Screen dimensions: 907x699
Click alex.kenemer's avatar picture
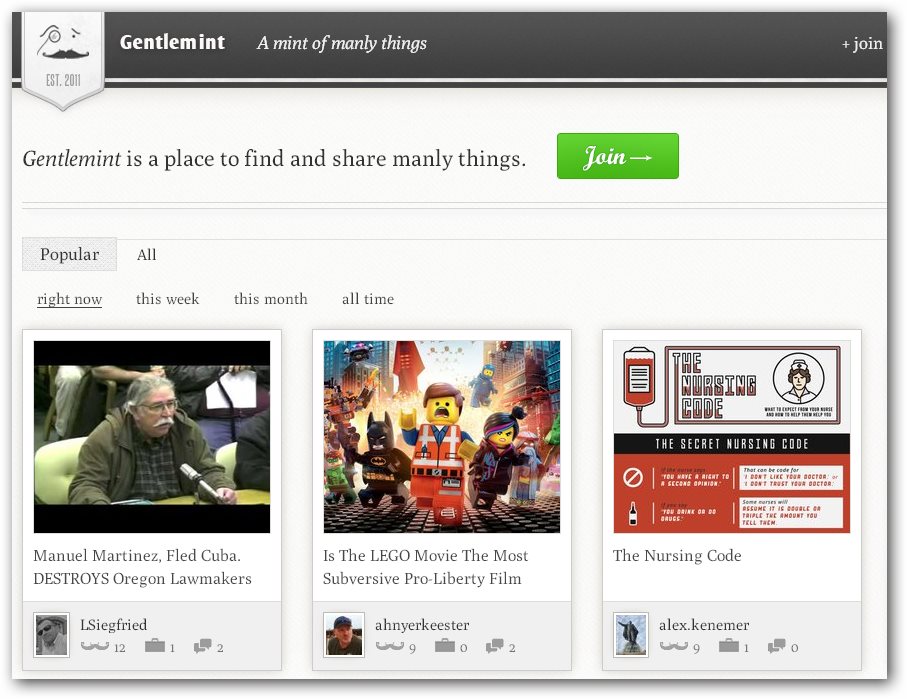coord(631,635)
